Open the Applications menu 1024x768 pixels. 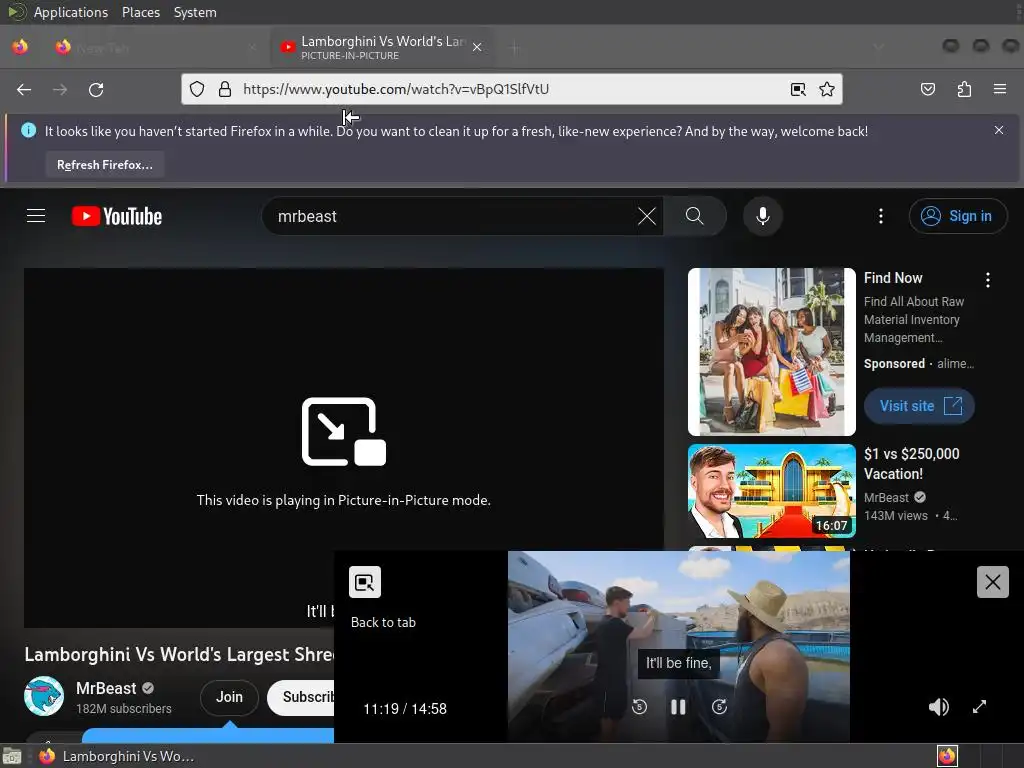(x=71, y=12)
